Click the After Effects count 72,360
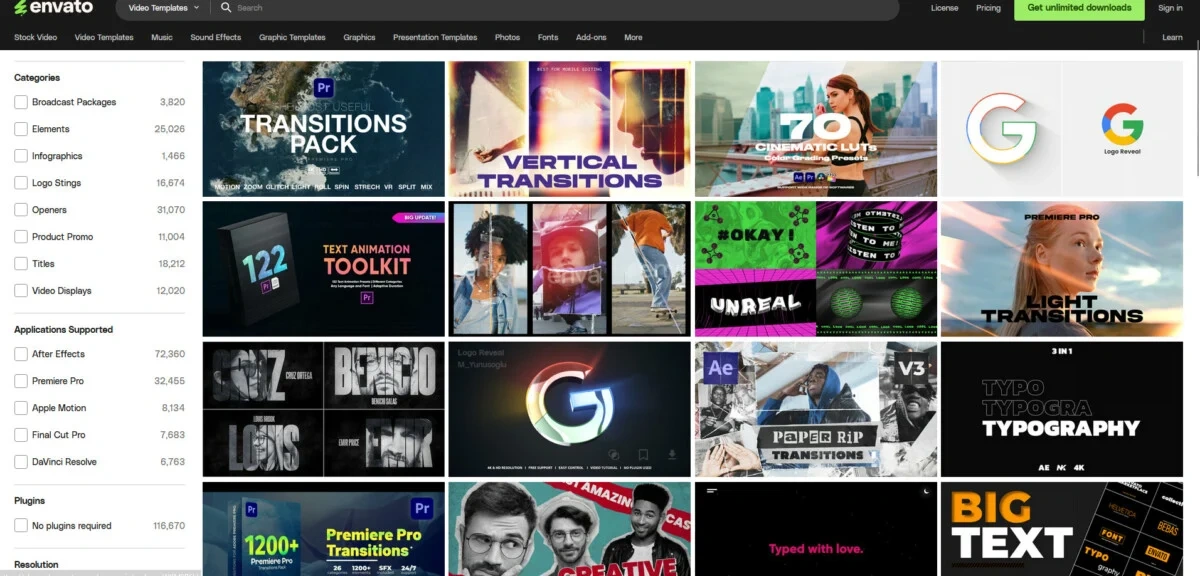1200x576 pixels. click(x=169, y=354)
